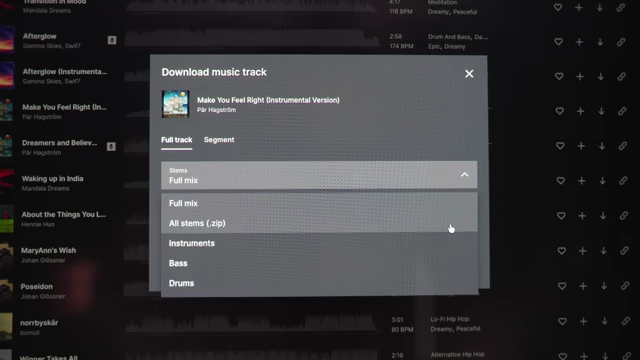Favorite the Transition in Mood track

pyautogui.click(x=558, y=7)
